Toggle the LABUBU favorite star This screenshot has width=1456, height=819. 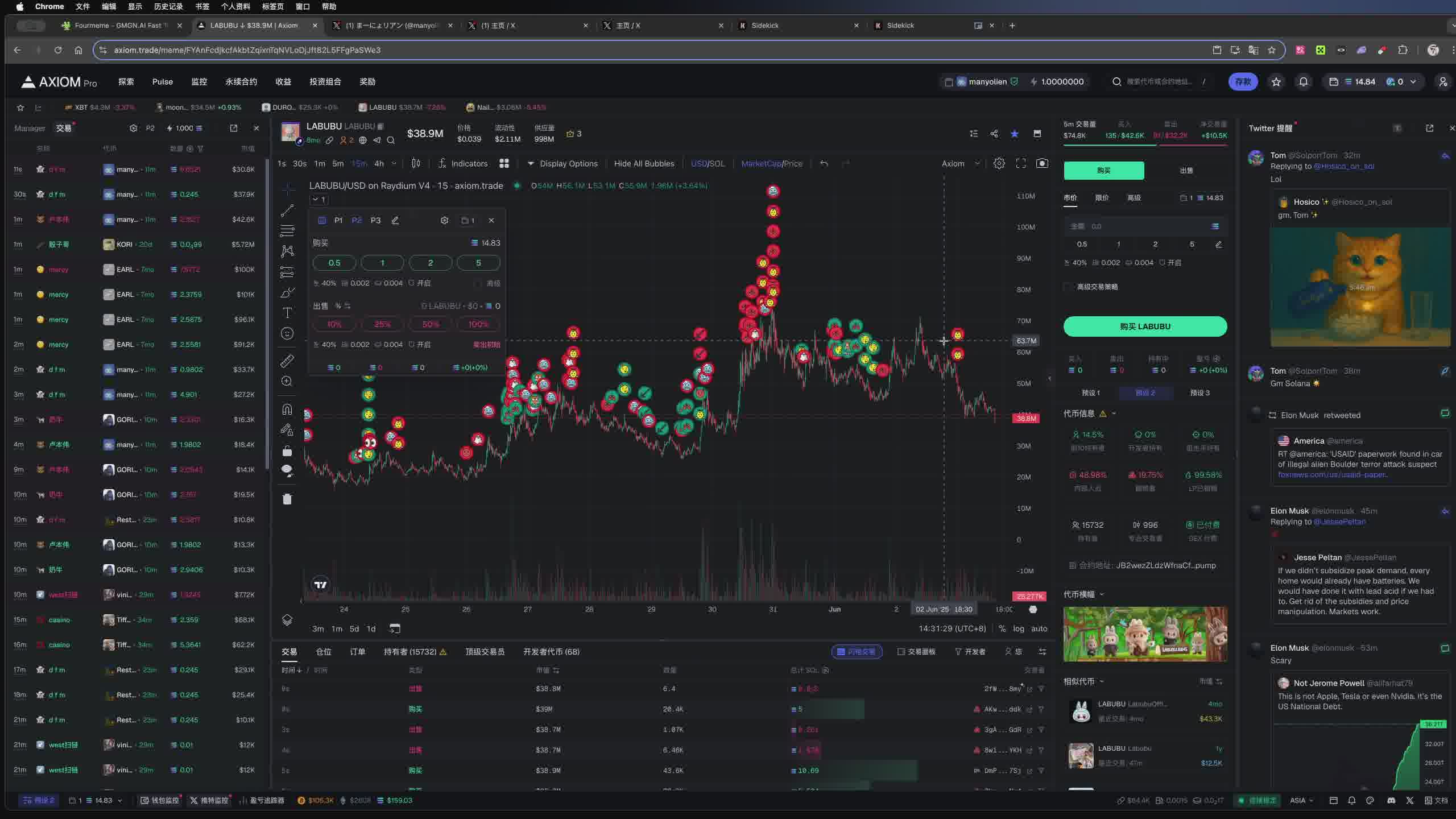coord(1015,134)
